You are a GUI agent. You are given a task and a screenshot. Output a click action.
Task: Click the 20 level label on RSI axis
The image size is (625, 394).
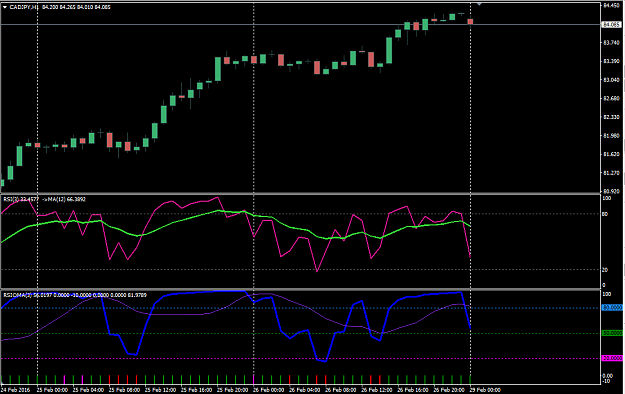[x=605, y=270]
